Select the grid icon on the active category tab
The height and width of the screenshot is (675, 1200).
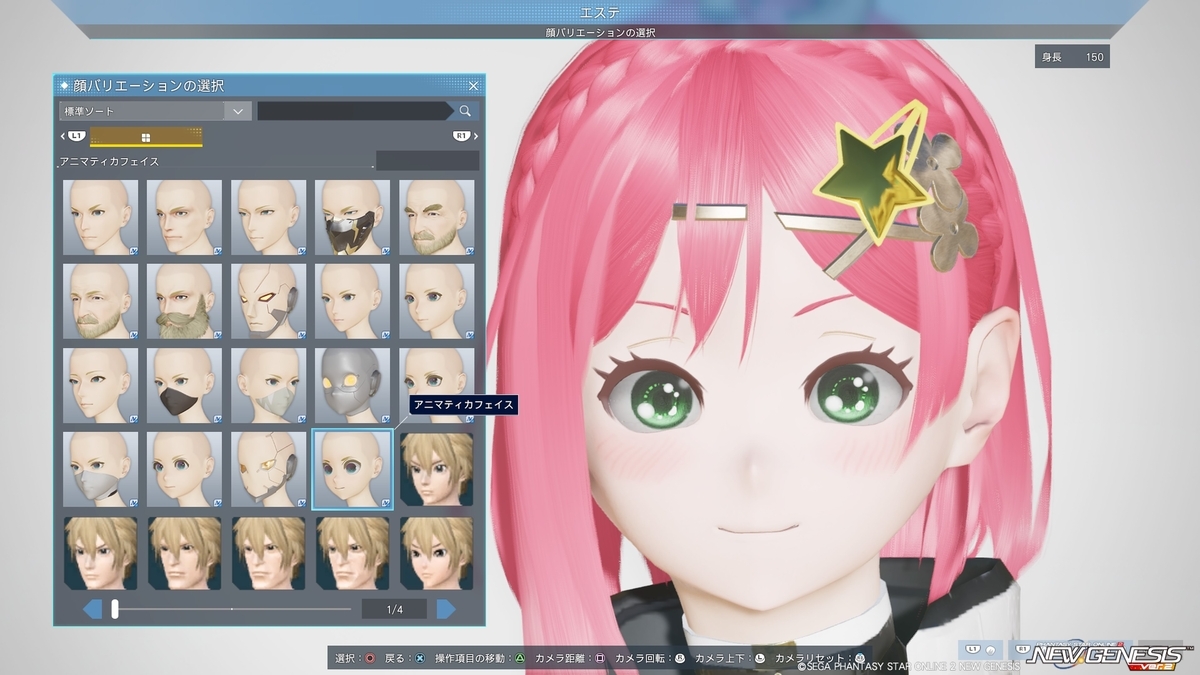point(146,136)
